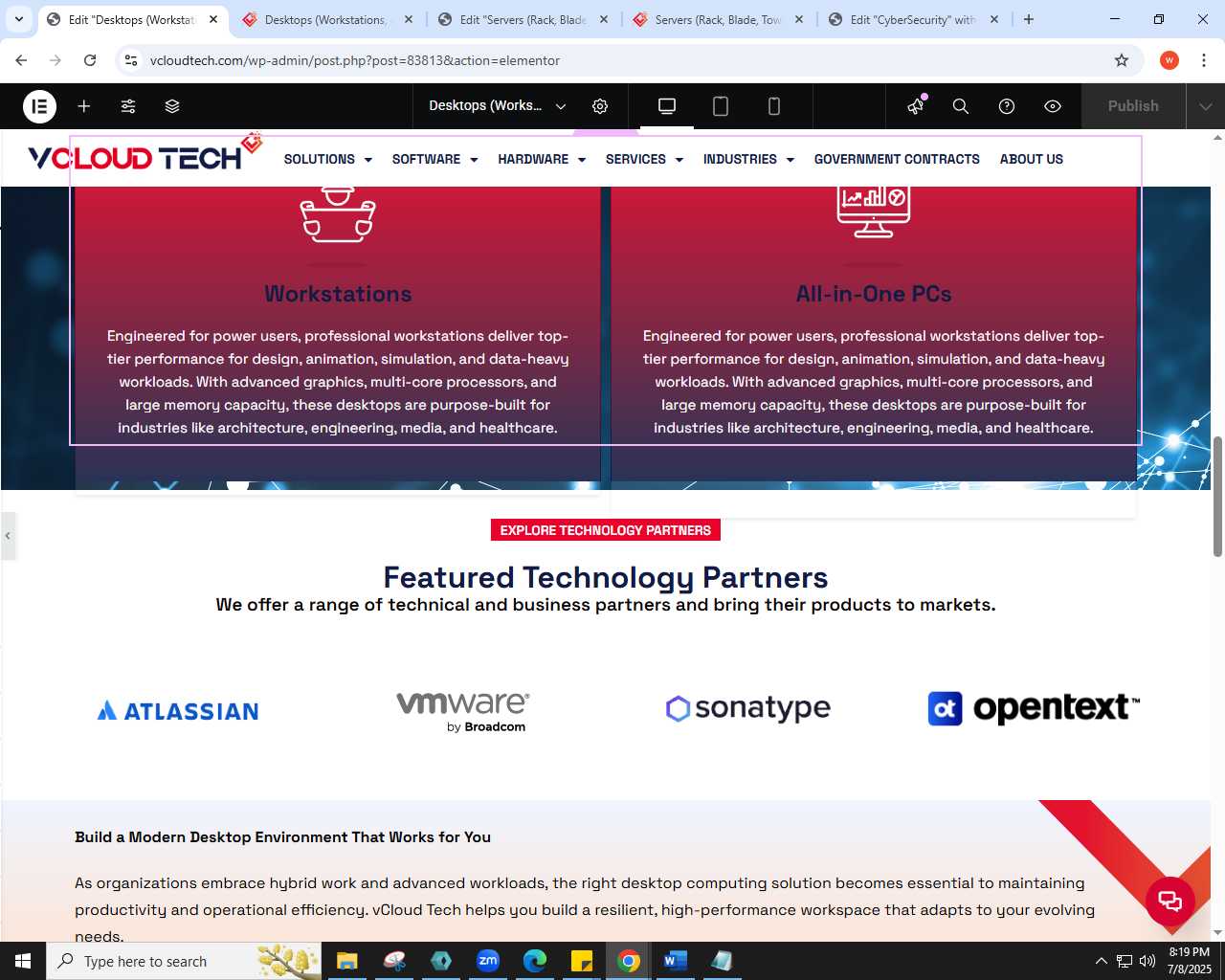Screen dimensions: 1225x980
Task: Select the Workstations heading
Action: tap(338, 294)
